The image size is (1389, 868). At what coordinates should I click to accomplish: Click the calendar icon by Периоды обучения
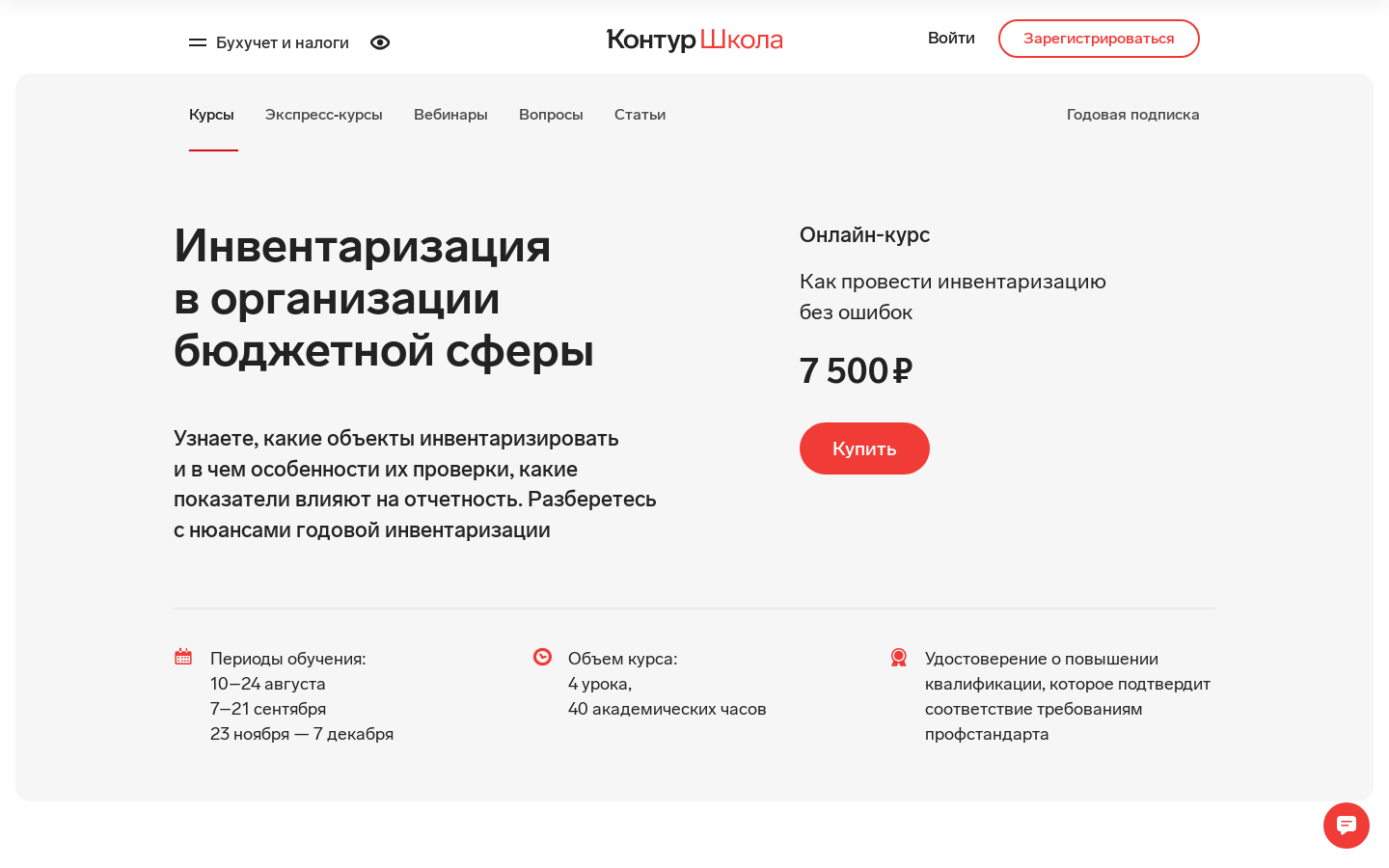click(183, 657)
